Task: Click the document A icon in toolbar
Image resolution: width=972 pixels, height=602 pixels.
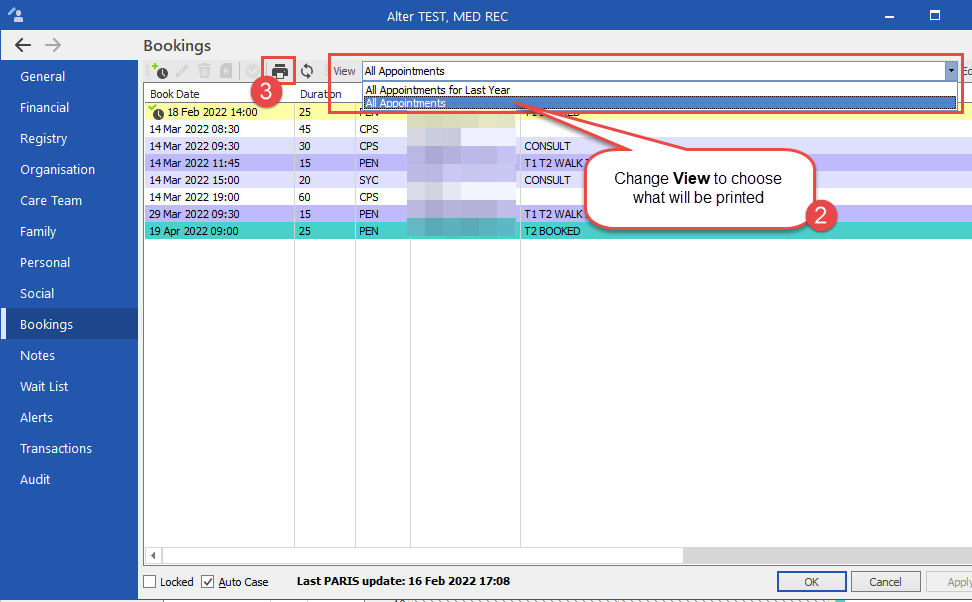Action: [226, 71]
